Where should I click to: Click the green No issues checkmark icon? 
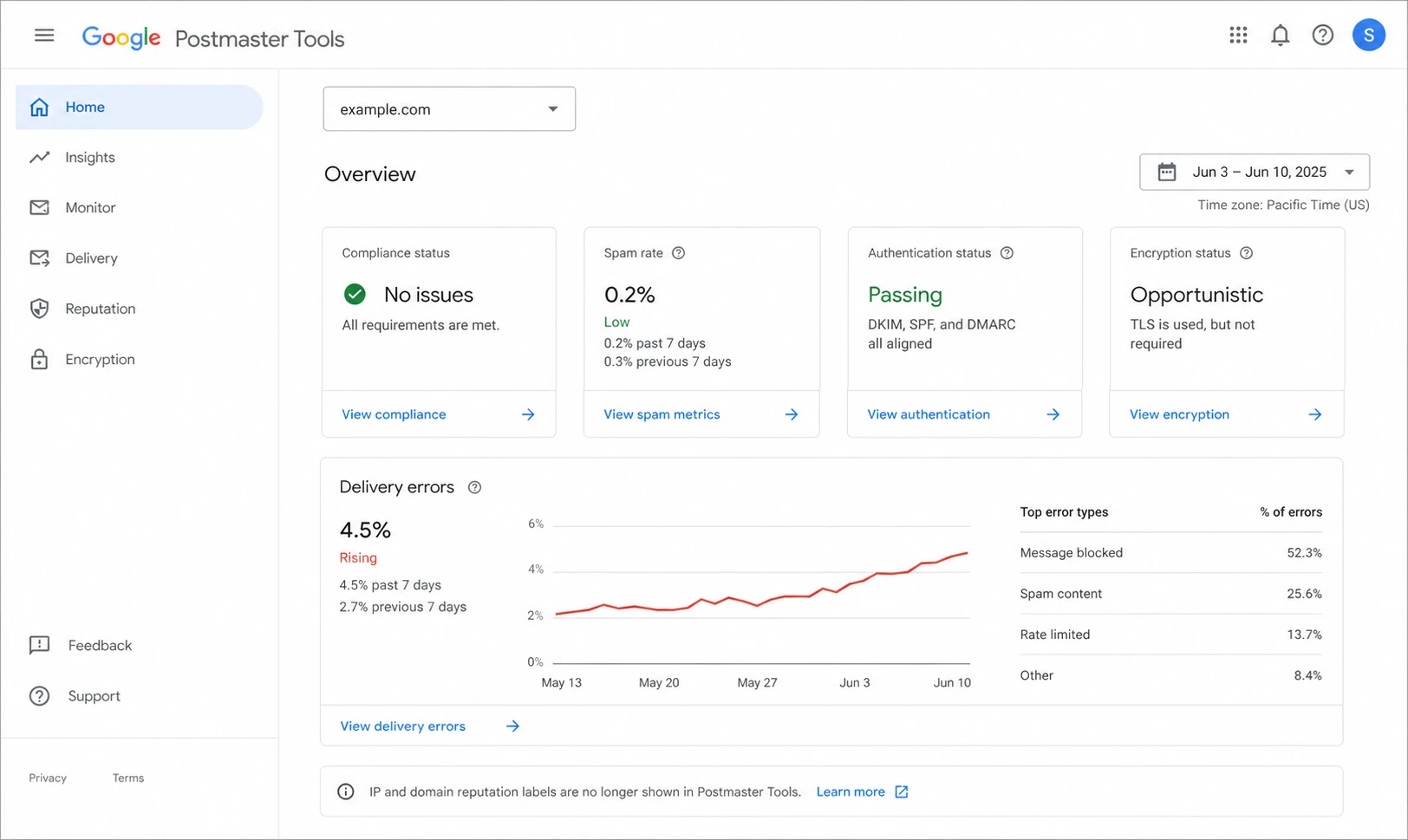[355, 295]
